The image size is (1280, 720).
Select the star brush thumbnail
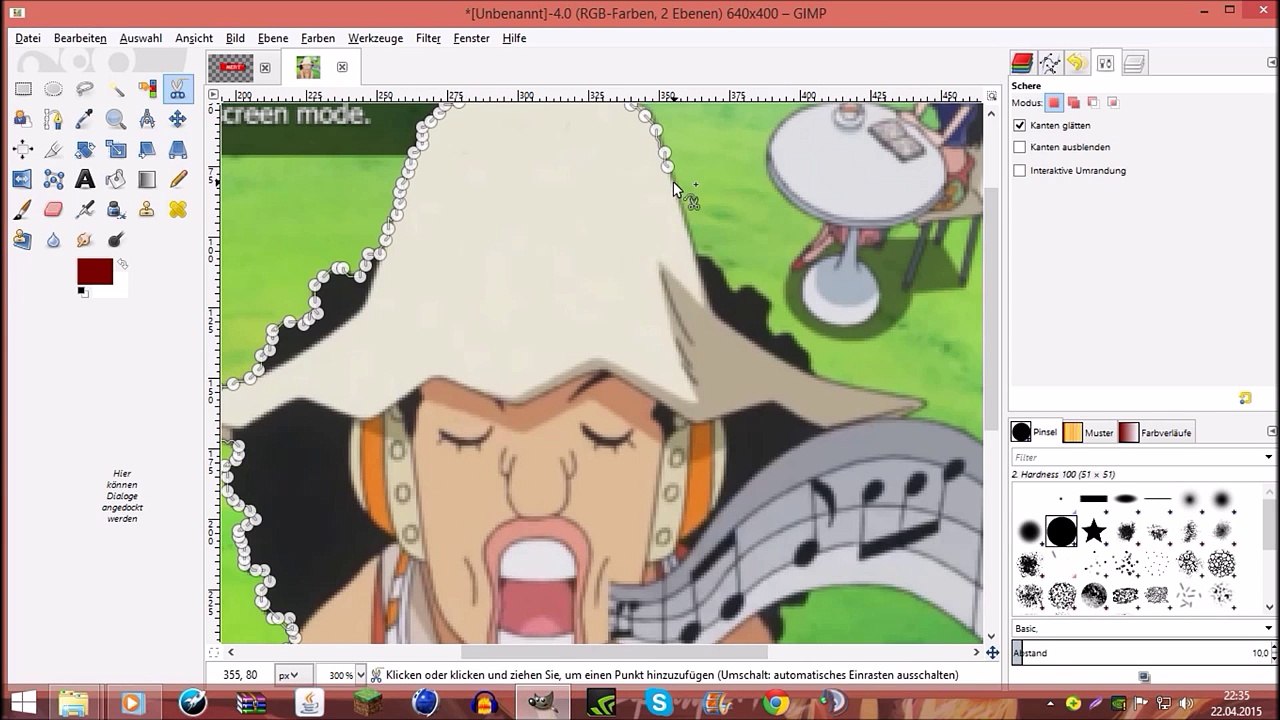[x=1094, y=531]
